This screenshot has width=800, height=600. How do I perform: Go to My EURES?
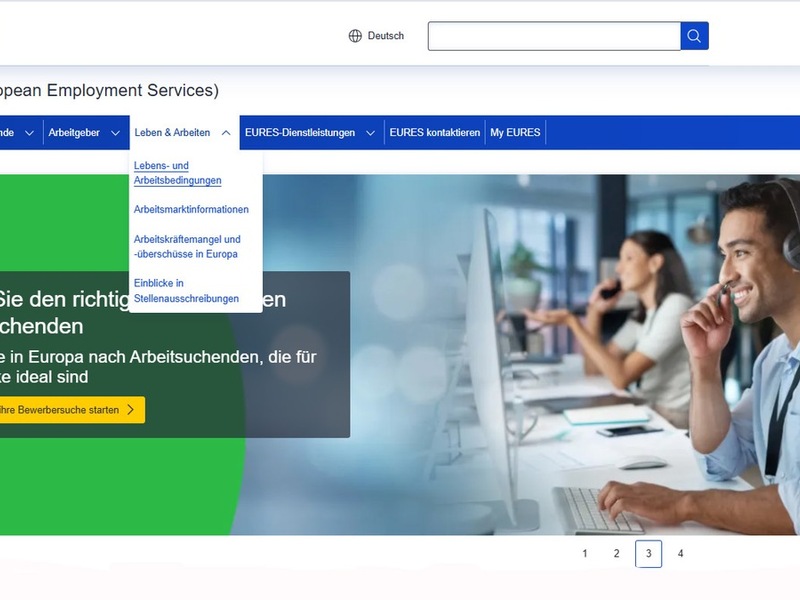tap(515, 133)
